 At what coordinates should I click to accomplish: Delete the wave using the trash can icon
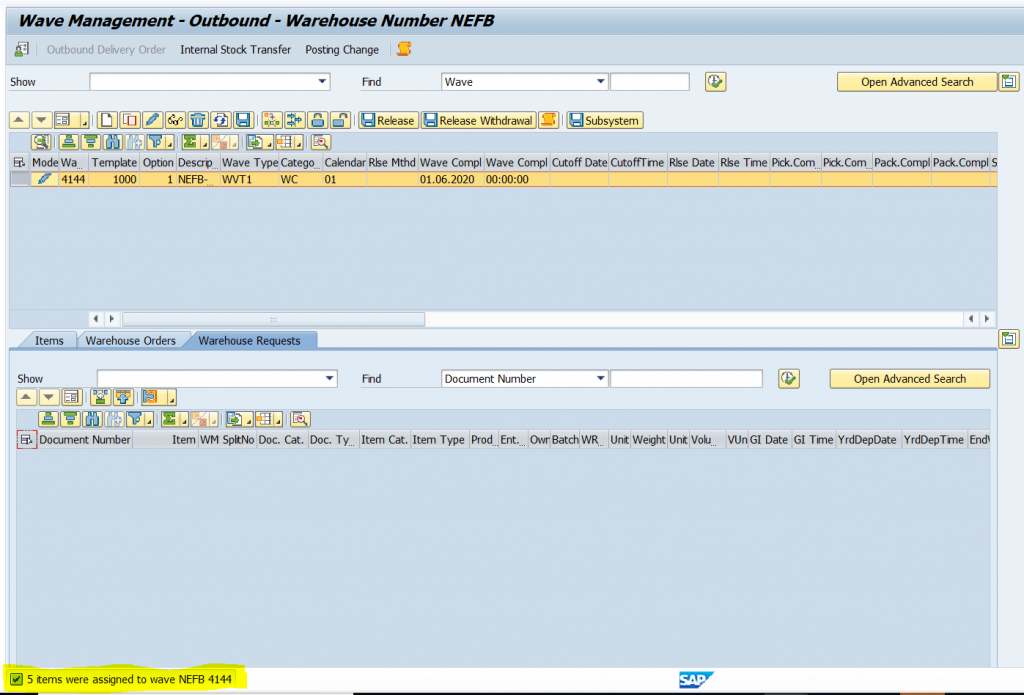click(x=198, y=120)
